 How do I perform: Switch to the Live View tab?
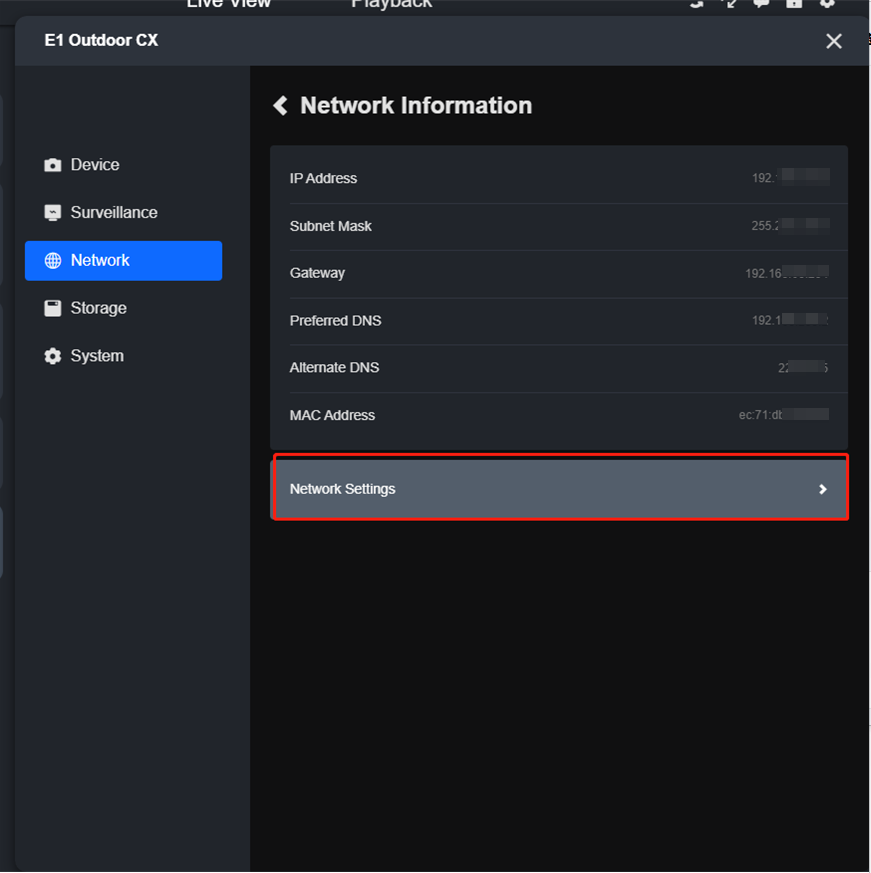point(228,4)
